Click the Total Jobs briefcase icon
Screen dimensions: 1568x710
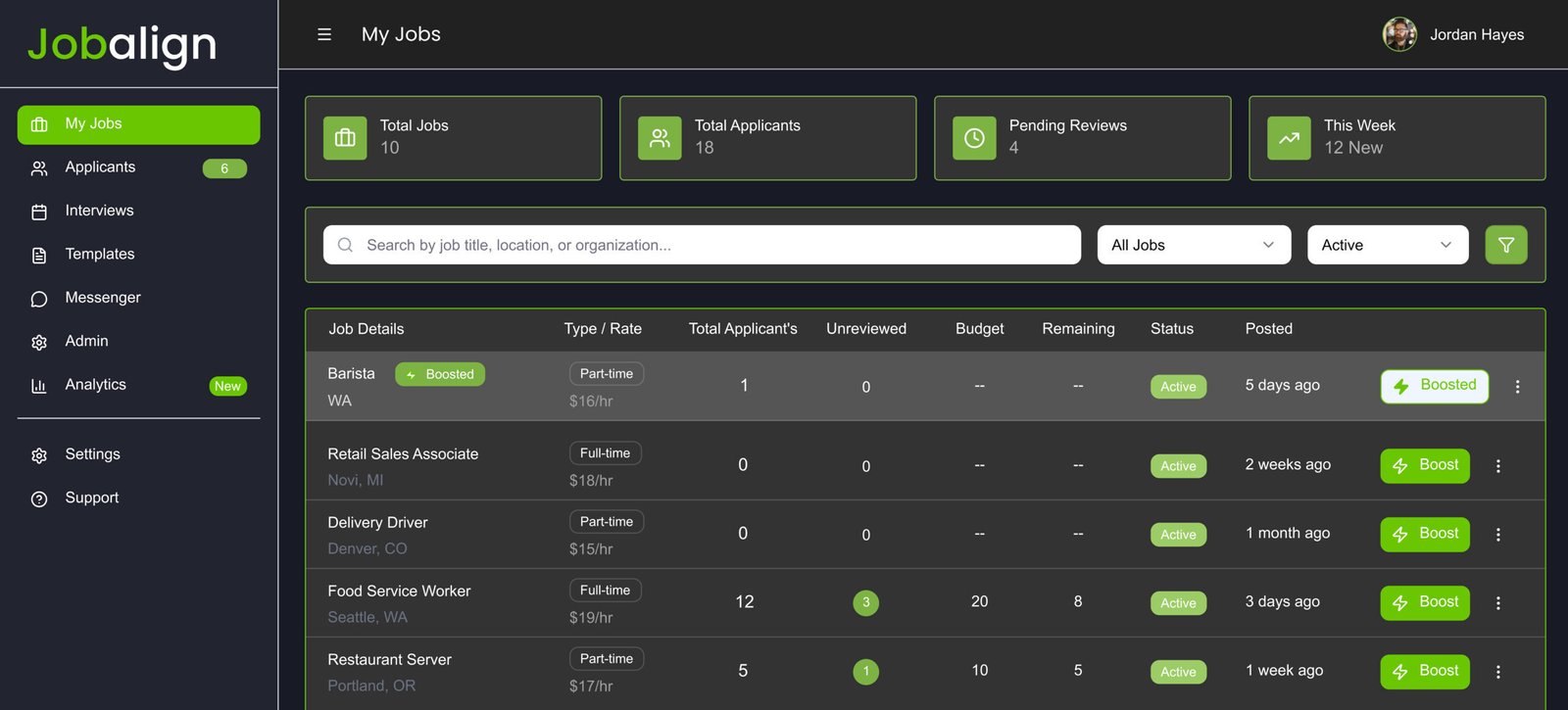tap(345, 138)
